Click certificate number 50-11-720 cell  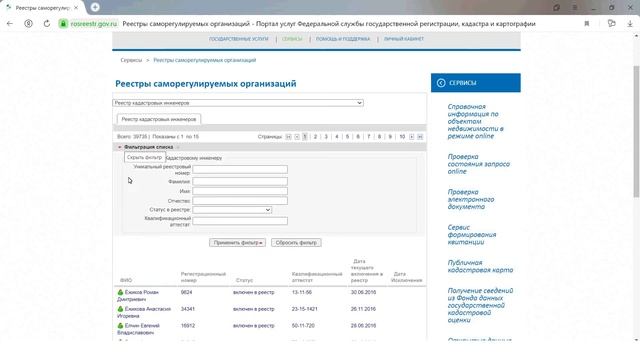[303, 326]
